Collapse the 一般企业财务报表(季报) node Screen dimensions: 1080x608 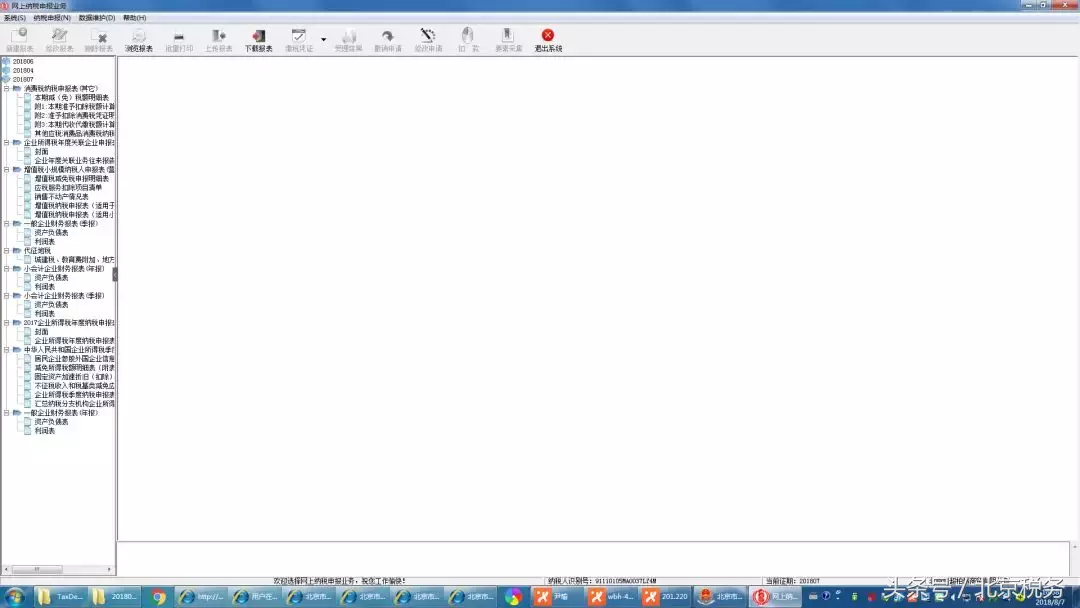tap(6, 223)
